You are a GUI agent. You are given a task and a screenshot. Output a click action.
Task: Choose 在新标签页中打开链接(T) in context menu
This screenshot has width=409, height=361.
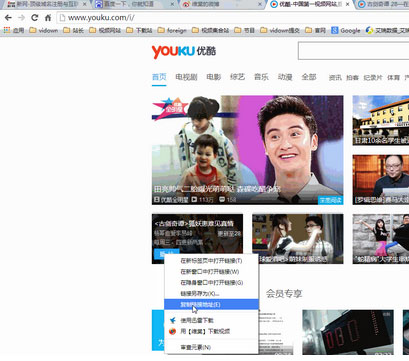(211, 261)
